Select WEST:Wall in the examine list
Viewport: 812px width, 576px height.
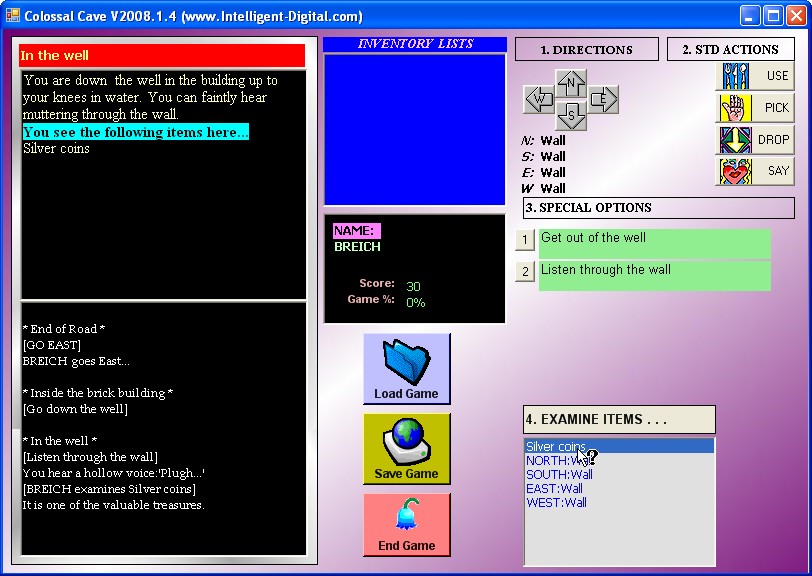tap(619, 502)
